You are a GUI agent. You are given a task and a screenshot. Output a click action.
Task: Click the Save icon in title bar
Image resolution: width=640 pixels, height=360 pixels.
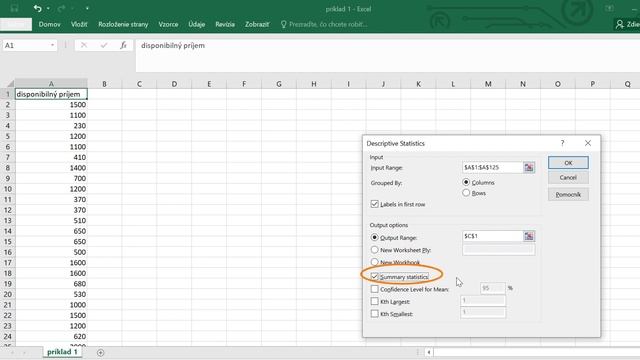[x=14, y=8]
